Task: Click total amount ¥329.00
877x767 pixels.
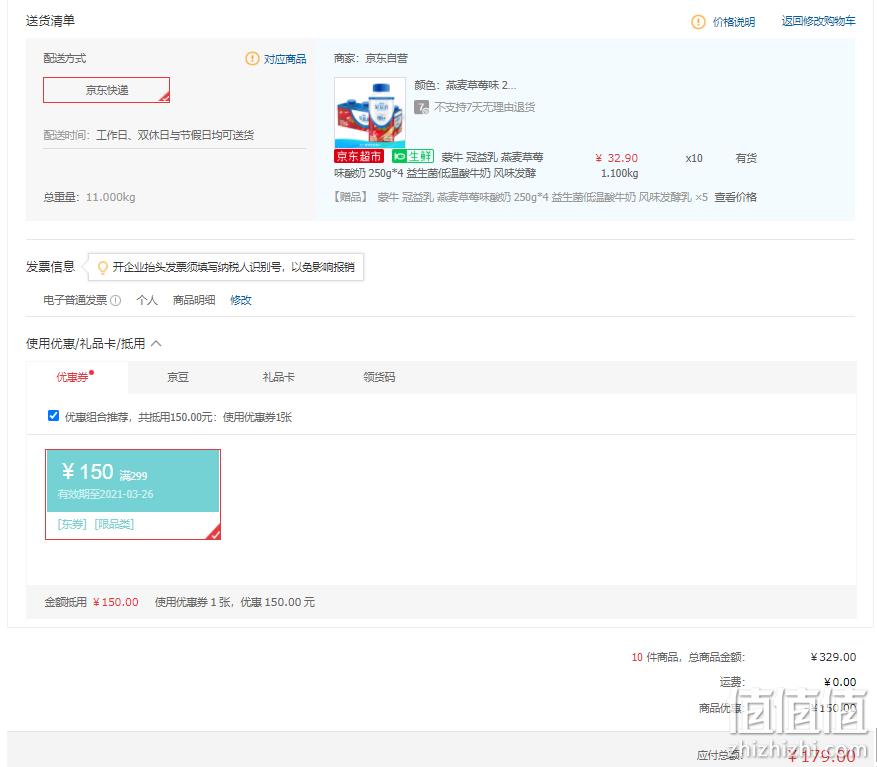Action: coord(833,657)
